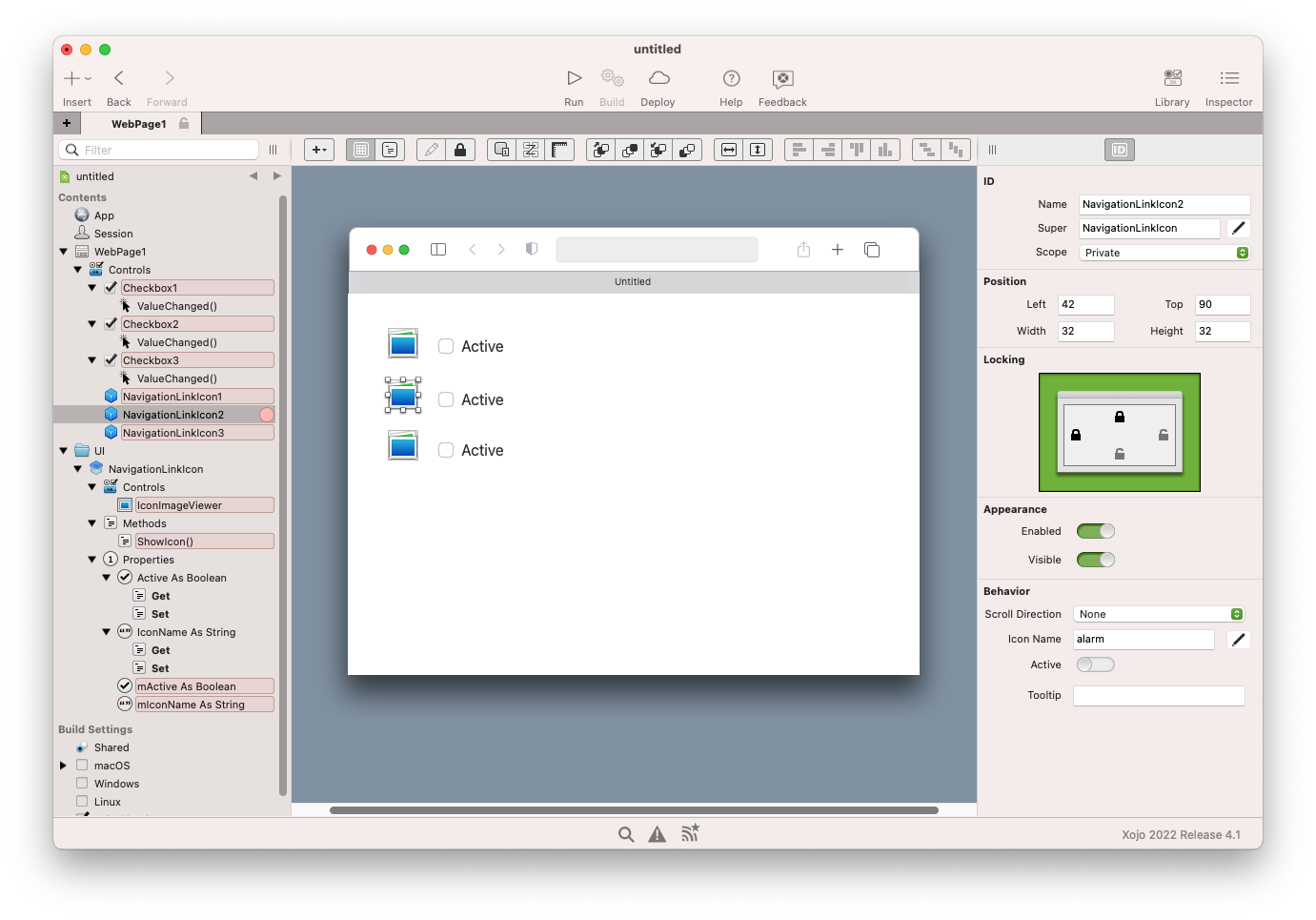Open the Scroll Direction dropdown
This screenshot has height=920, width=1316.
pos(1158,614)
